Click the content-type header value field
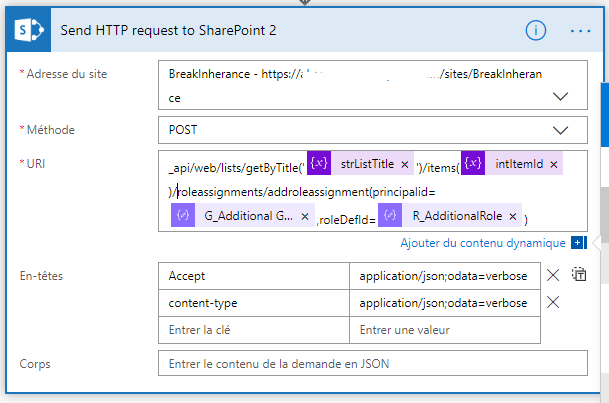 (x=445, y=303)
